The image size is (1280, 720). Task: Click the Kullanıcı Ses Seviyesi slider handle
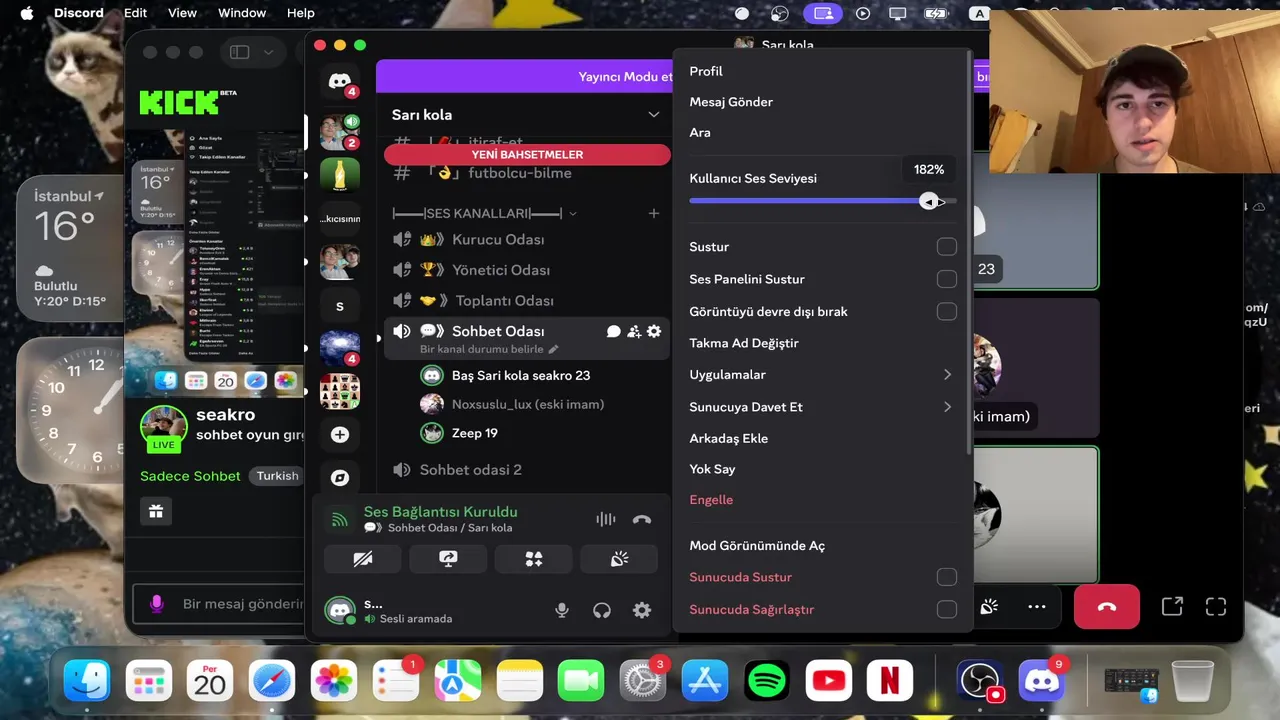(x=929, y=201)
